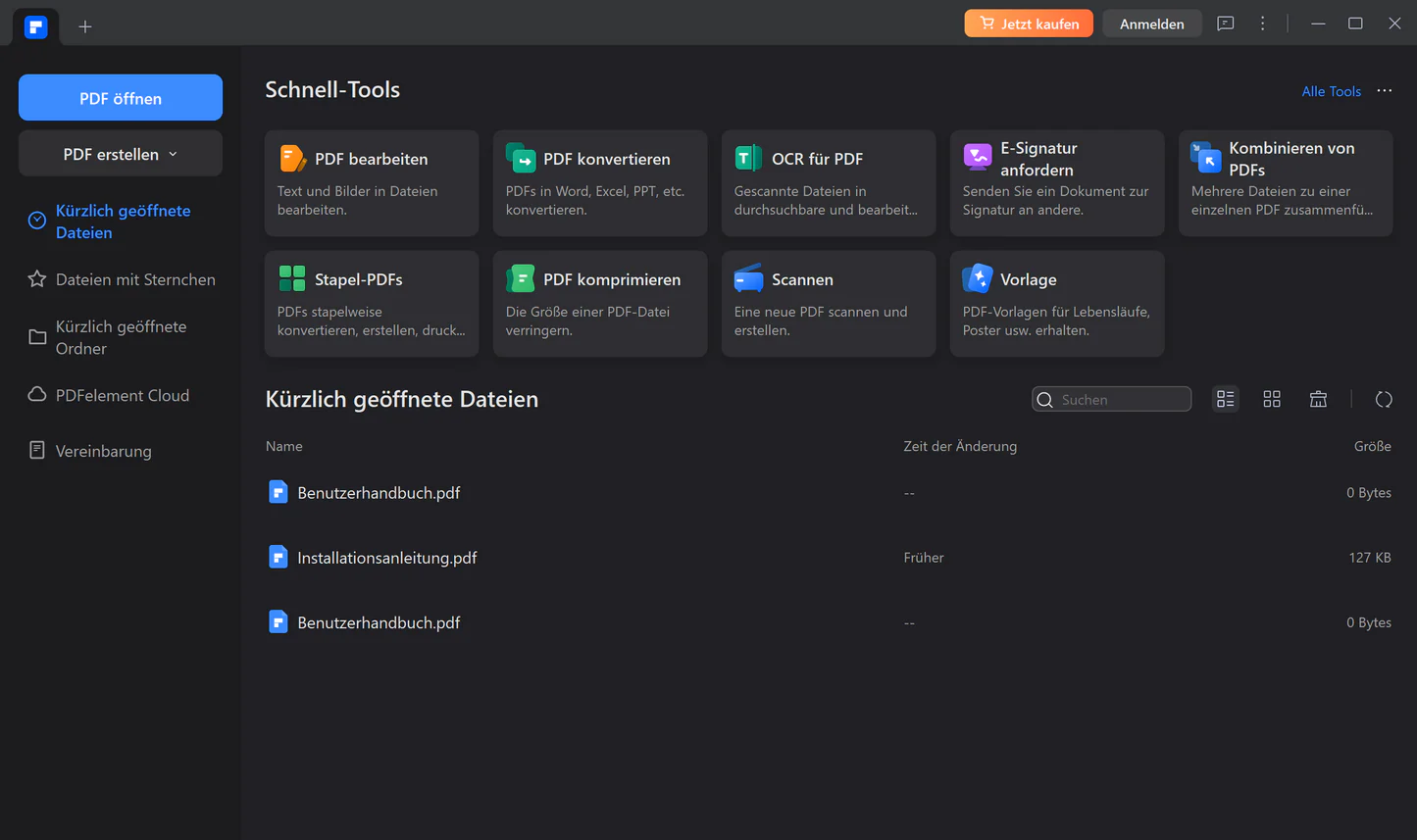
Task: Select the last Benutzerhandbuch.pdf entry
Action: coord(829,621)
